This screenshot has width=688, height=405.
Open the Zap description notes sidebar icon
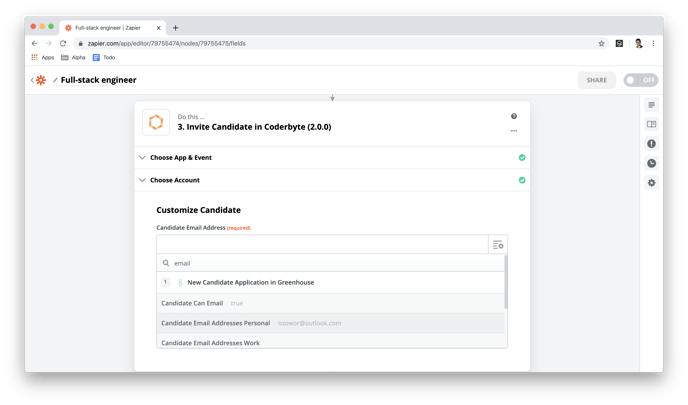coord(652,105)
